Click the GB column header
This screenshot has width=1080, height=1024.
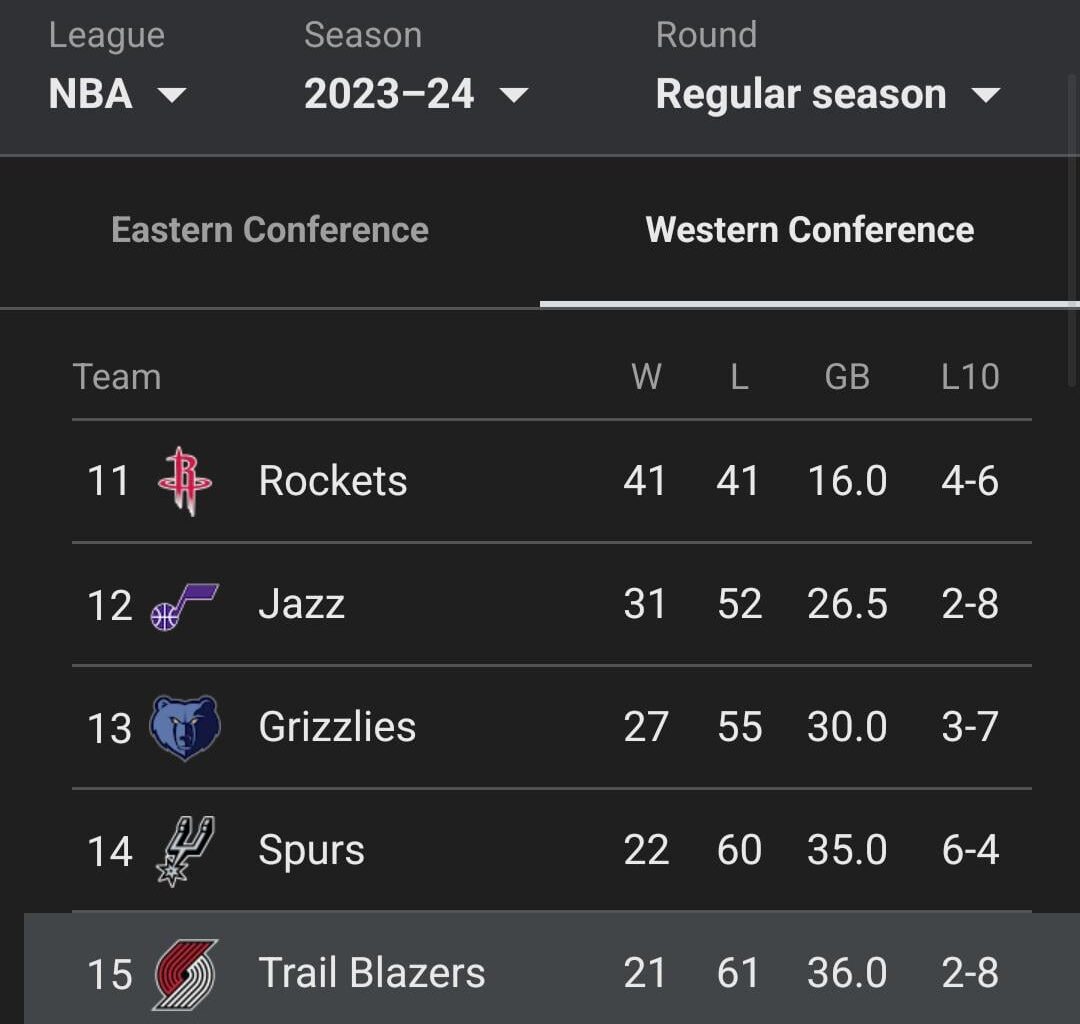pyautogui.click(x=846, y=377)
